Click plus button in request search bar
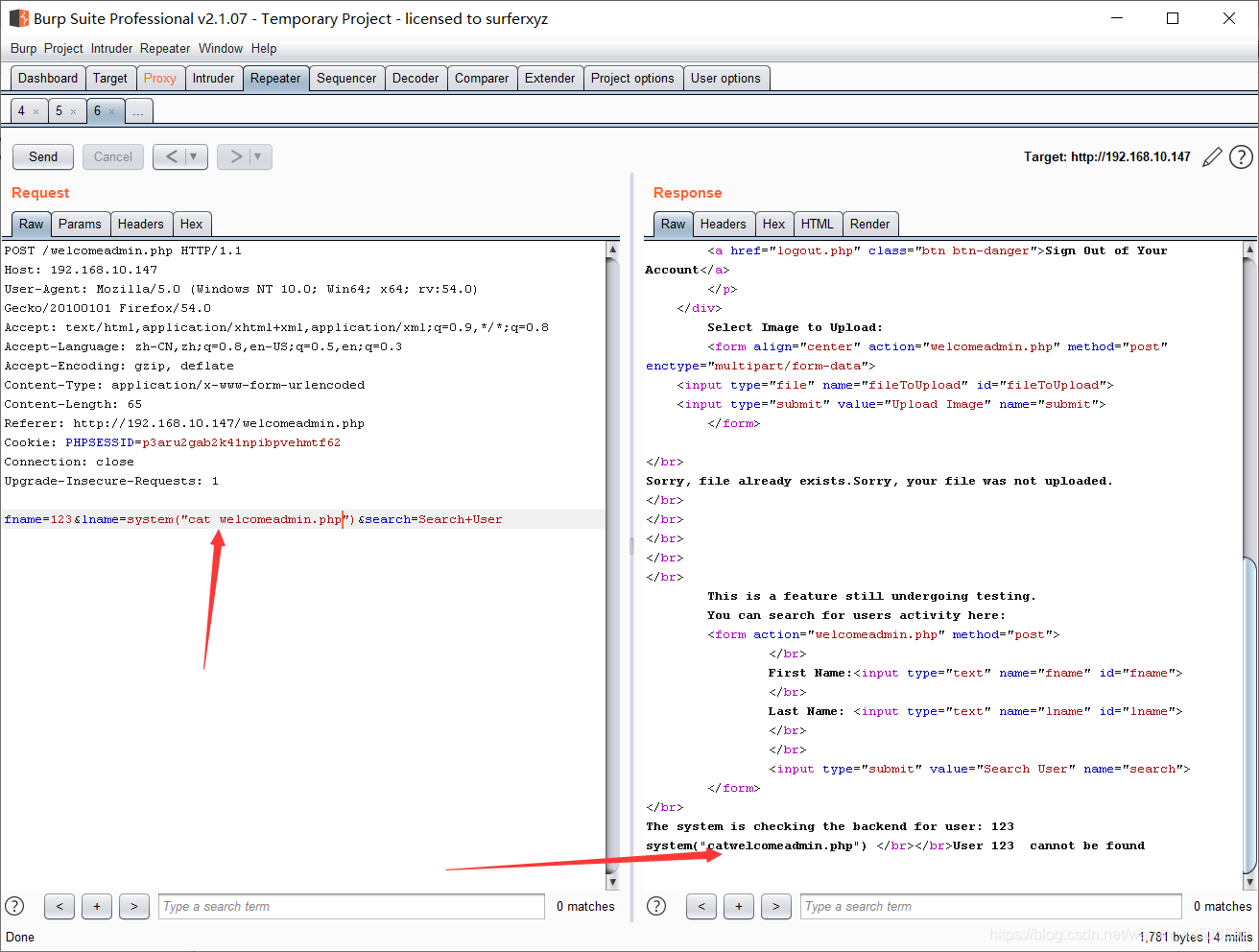Viewport: 1259px width, 952px height. click(x=97, y=906)
